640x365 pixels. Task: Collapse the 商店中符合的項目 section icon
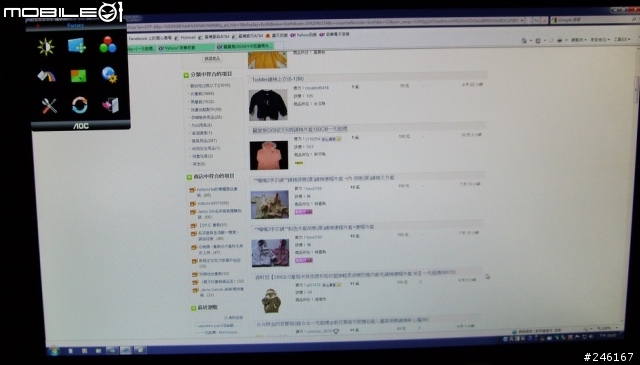[x=189, y=177]
